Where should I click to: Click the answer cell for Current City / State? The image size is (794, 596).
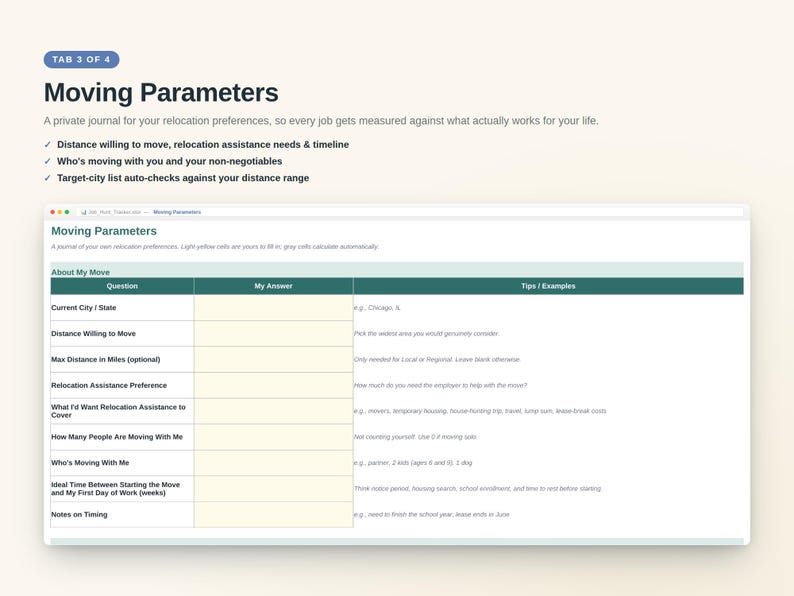coord(273,308)
